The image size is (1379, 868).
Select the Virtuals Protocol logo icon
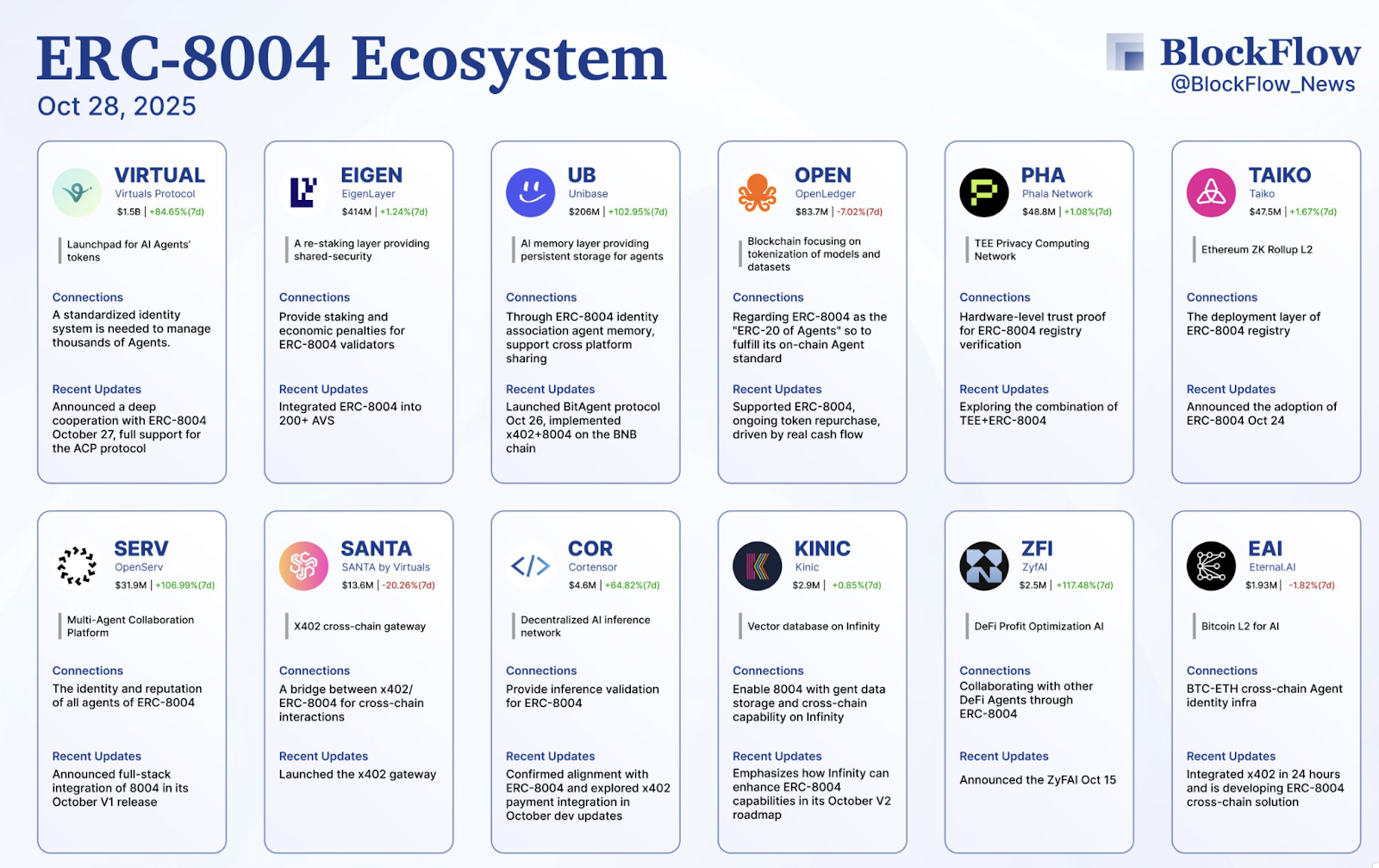pos(77,191)
